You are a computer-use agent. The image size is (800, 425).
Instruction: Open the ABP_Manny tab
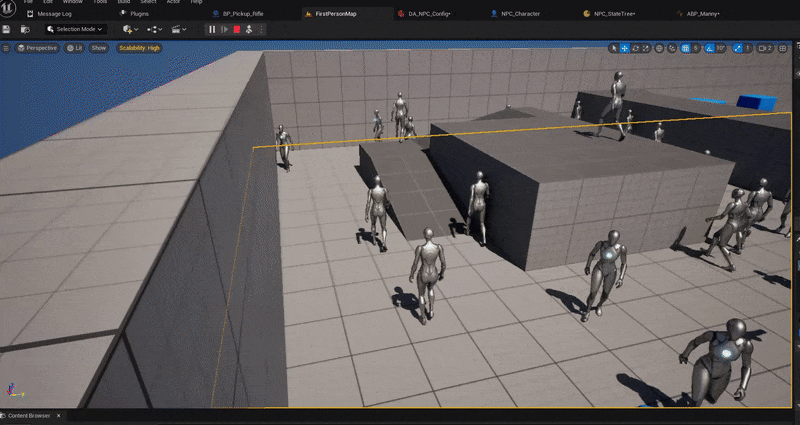(698, 14)
